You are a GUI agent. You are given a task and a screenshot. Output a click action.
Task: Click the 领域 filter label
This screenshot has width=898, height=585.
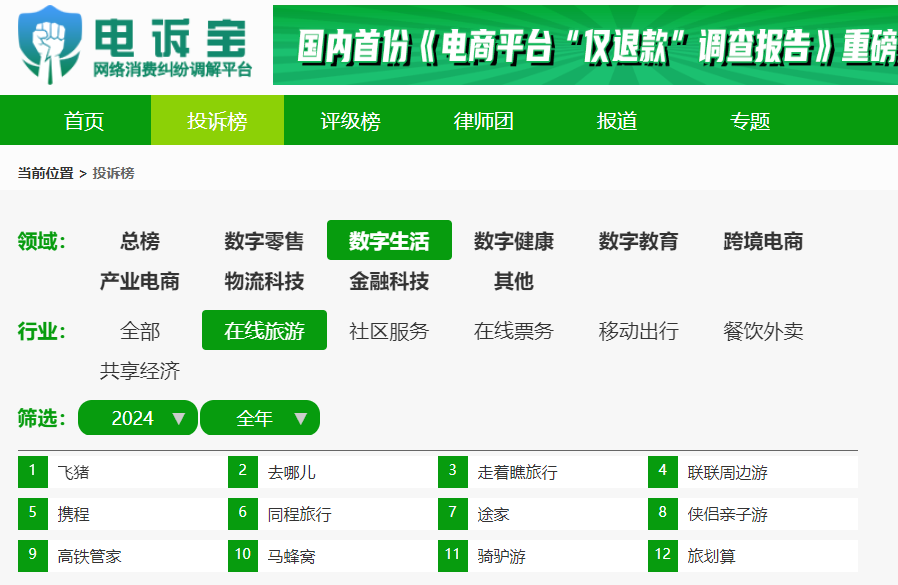[41, 241]
